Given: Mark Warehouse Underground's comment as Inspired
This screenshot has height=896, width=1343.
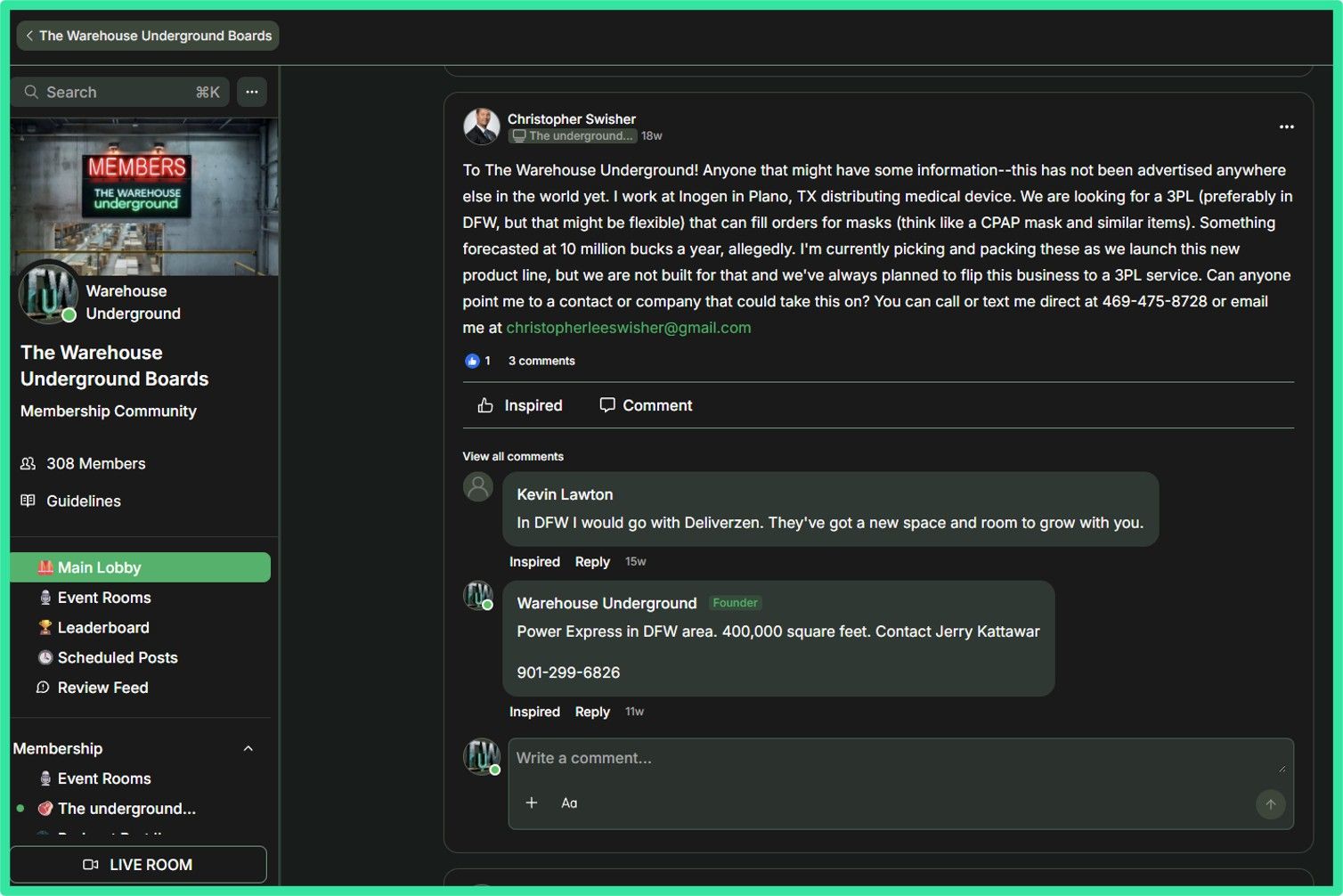Looking at the screenshot, I should [x=534, y=712].
